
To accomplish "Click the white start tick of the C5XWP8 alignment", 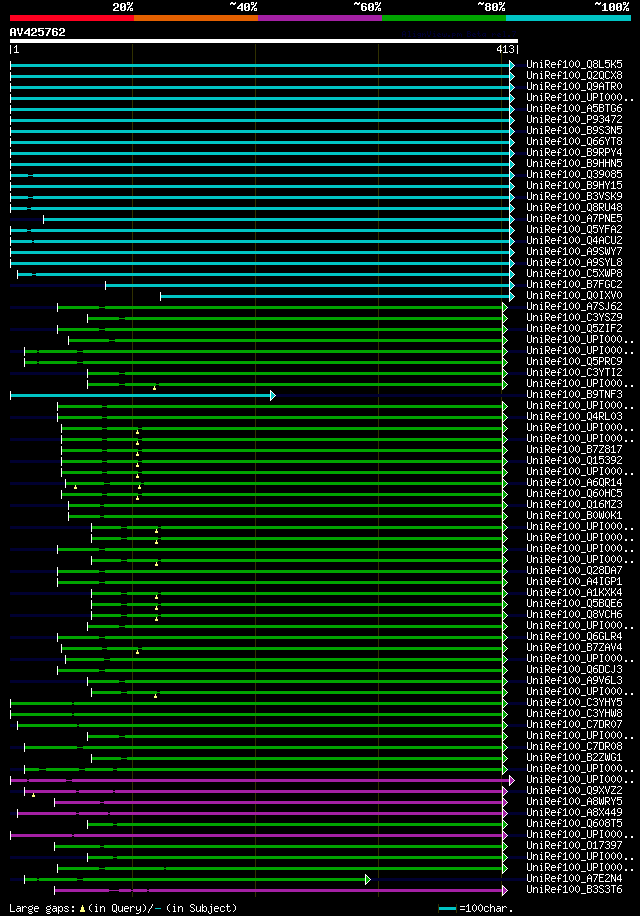I will tap(18, 275).
